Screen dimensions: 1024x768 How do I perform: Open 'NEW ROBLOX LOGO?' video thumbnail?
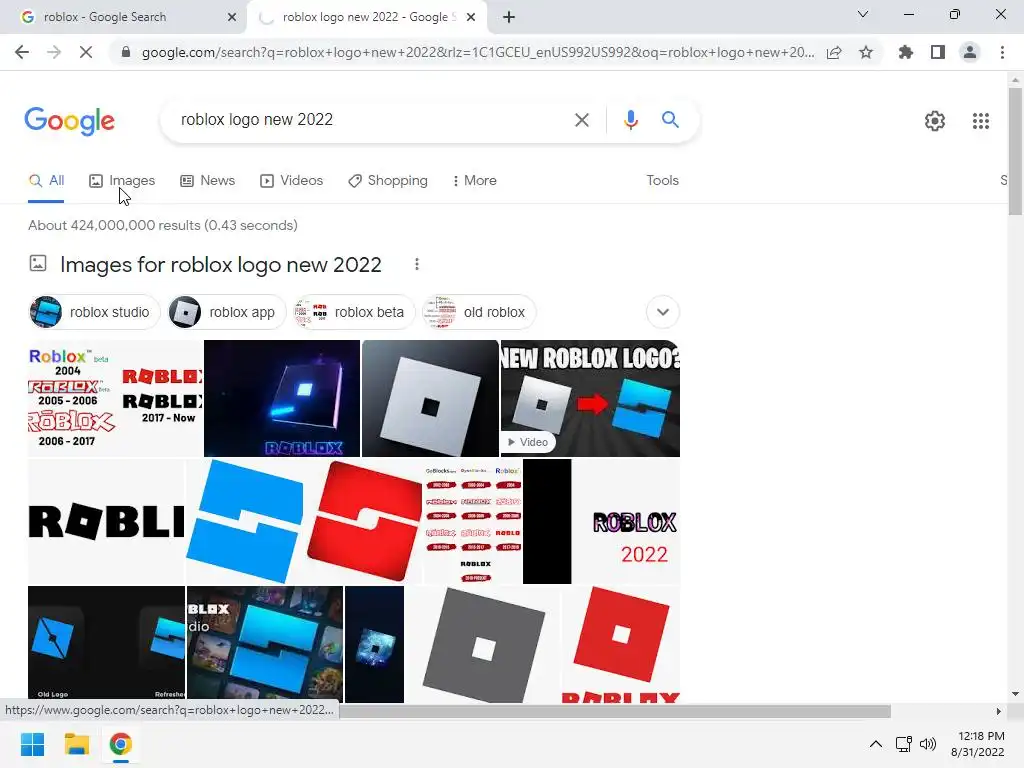tap(590, 398)
